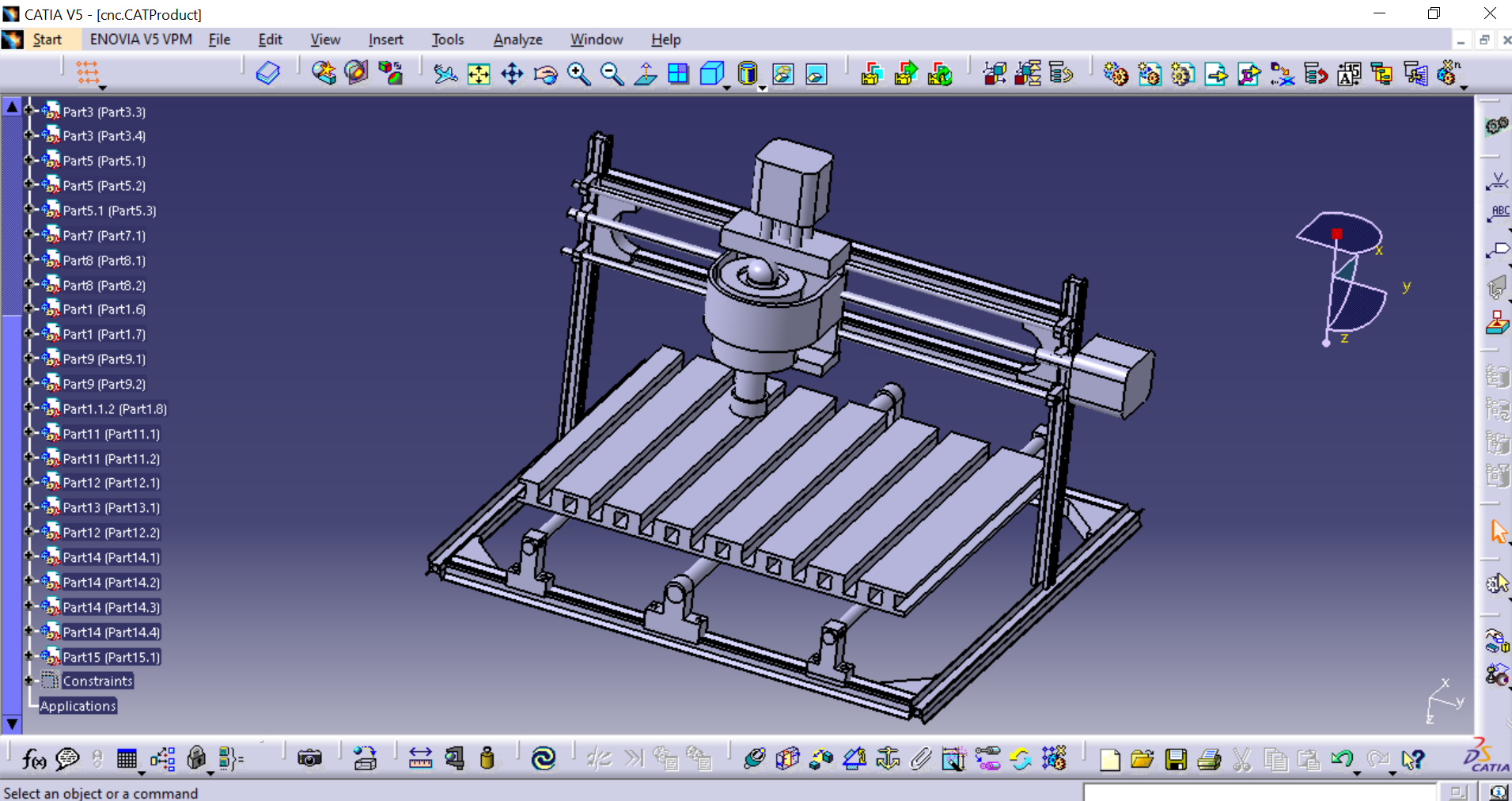Click the command input field in status bar

[x=1260, y=792]
